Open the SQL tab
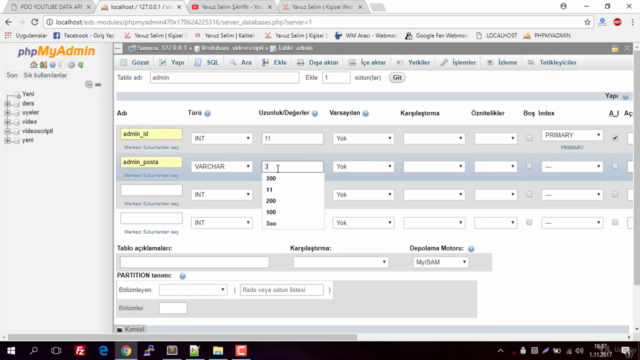Viewport: 640px width, 360px height. 207,62
